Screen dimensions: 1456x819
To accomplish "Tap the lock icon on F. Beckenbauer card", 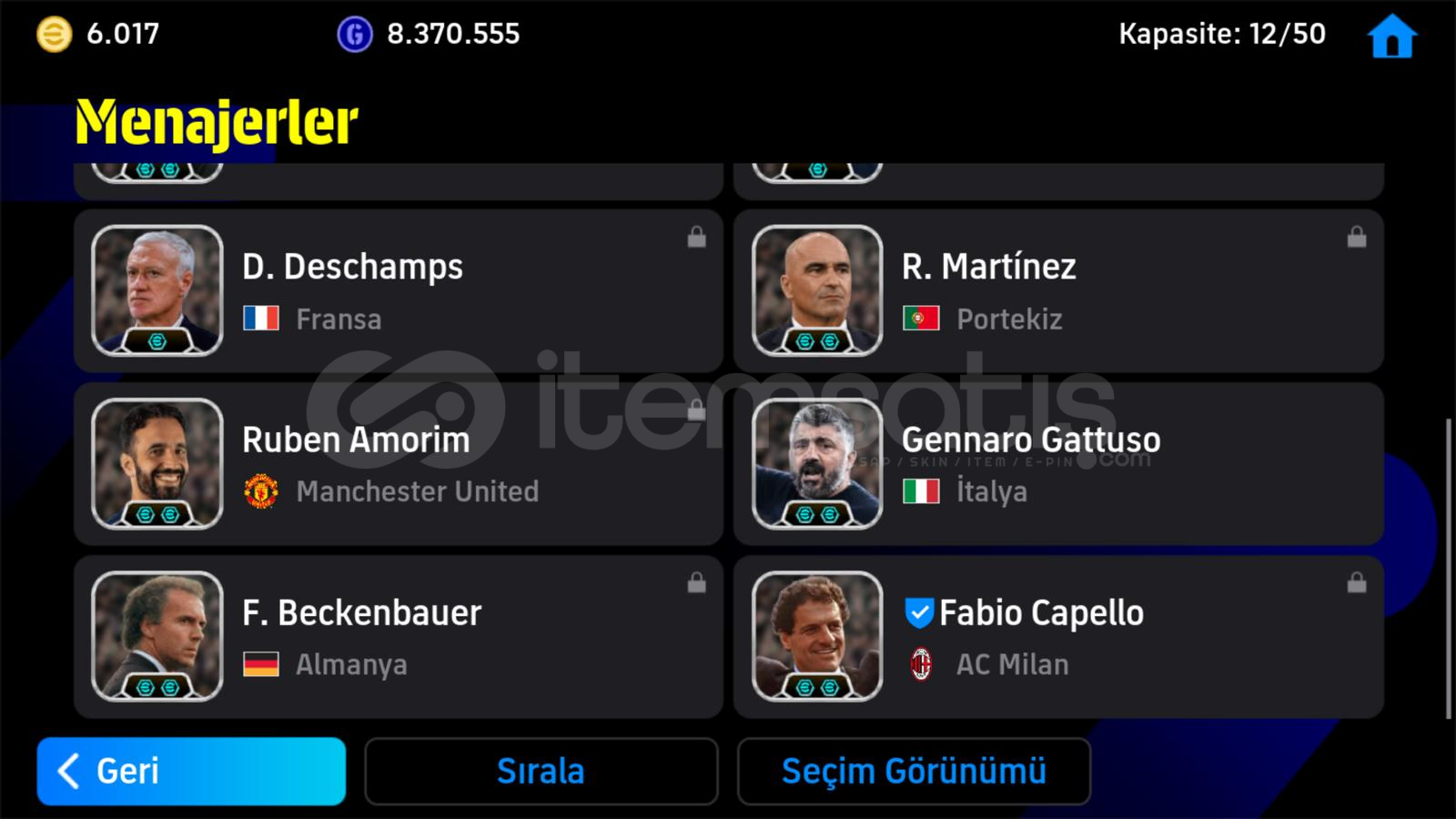I will [696, 582].
